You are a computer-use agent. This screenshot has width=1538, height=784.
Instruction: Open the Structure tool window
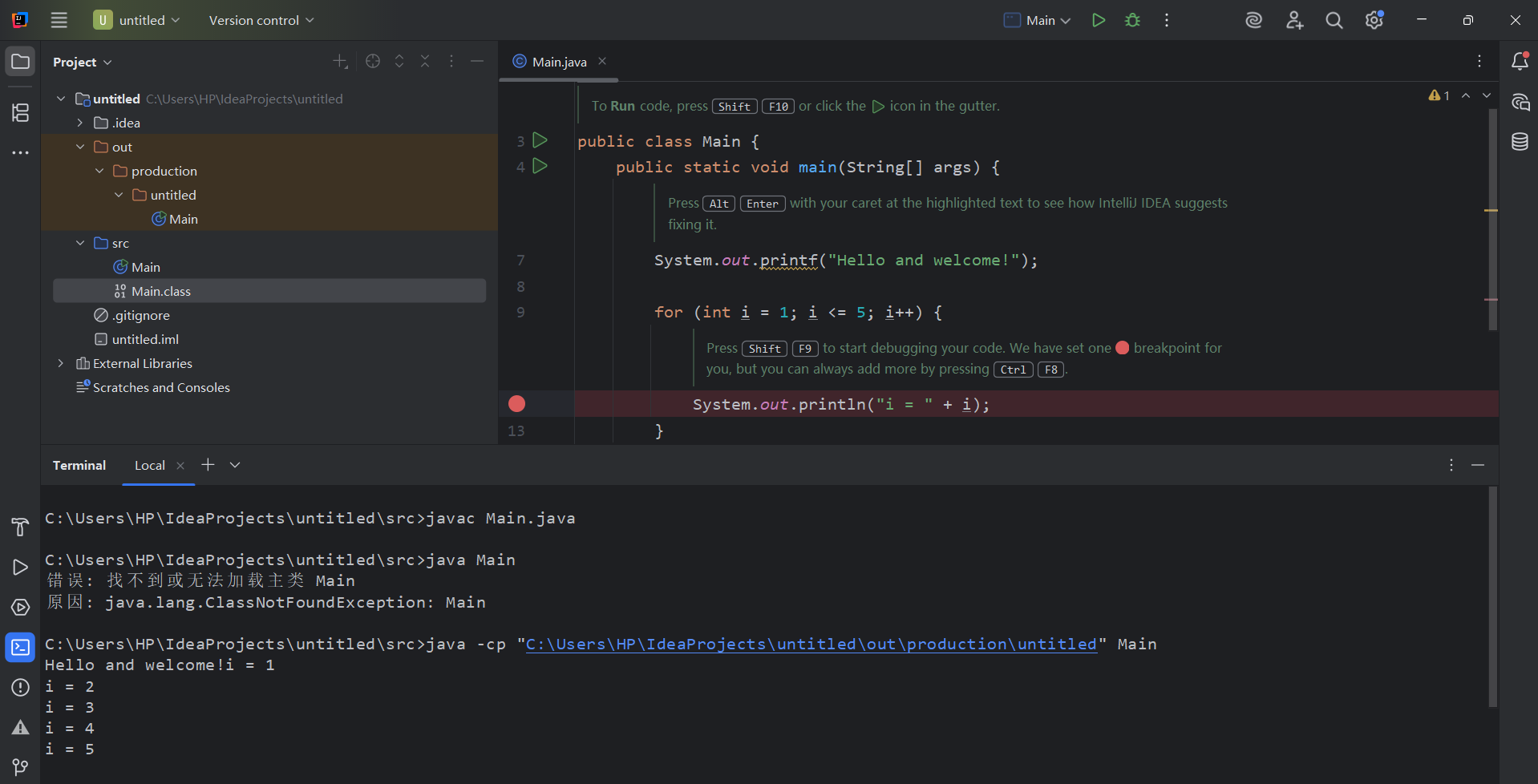point(20,112)
